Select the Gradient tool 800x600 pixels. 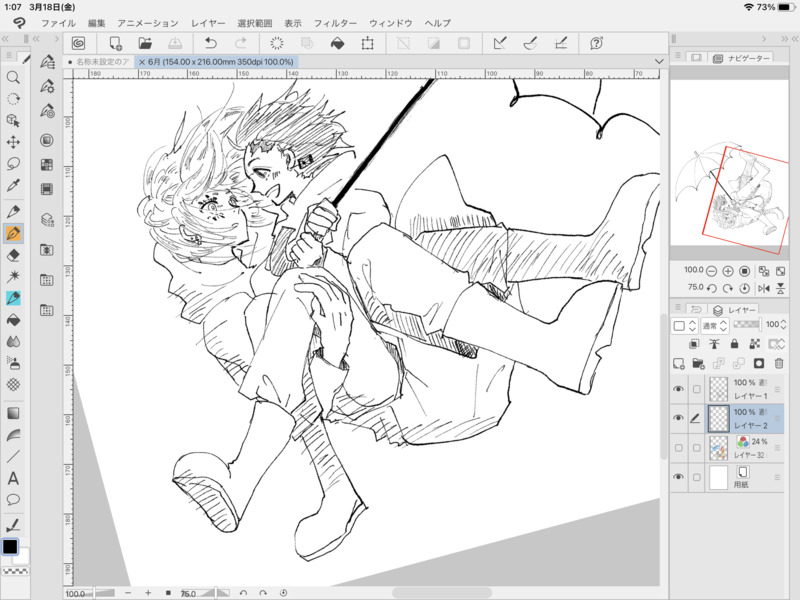click(x=13, y=413)
